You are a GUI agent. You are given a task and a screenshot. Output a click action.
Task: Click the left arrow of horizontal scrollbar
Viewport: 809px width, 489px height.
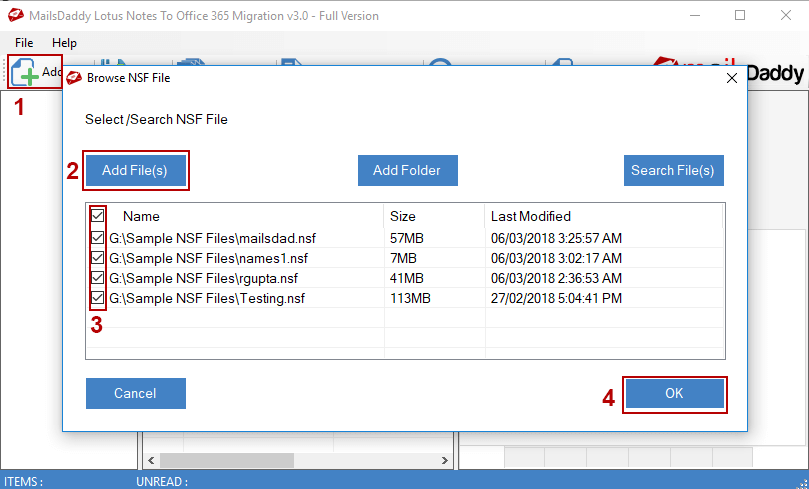[x=151, y=460]
